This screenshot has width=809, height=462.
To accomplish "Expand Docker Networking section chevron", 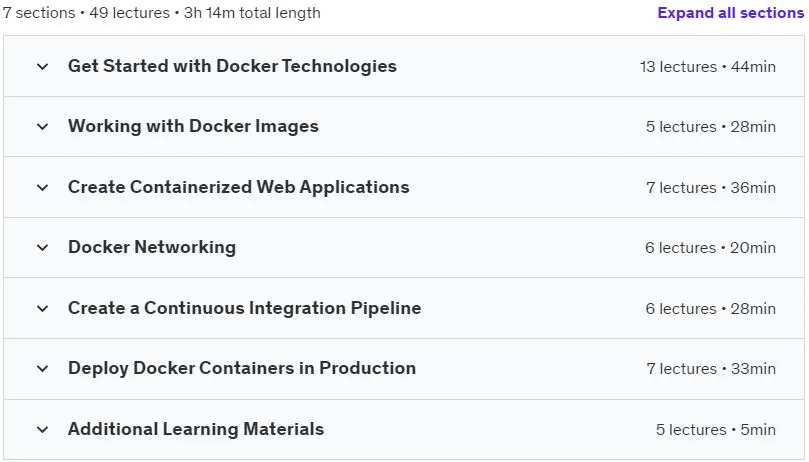I will pyautogui.click(x=43, y=248).
